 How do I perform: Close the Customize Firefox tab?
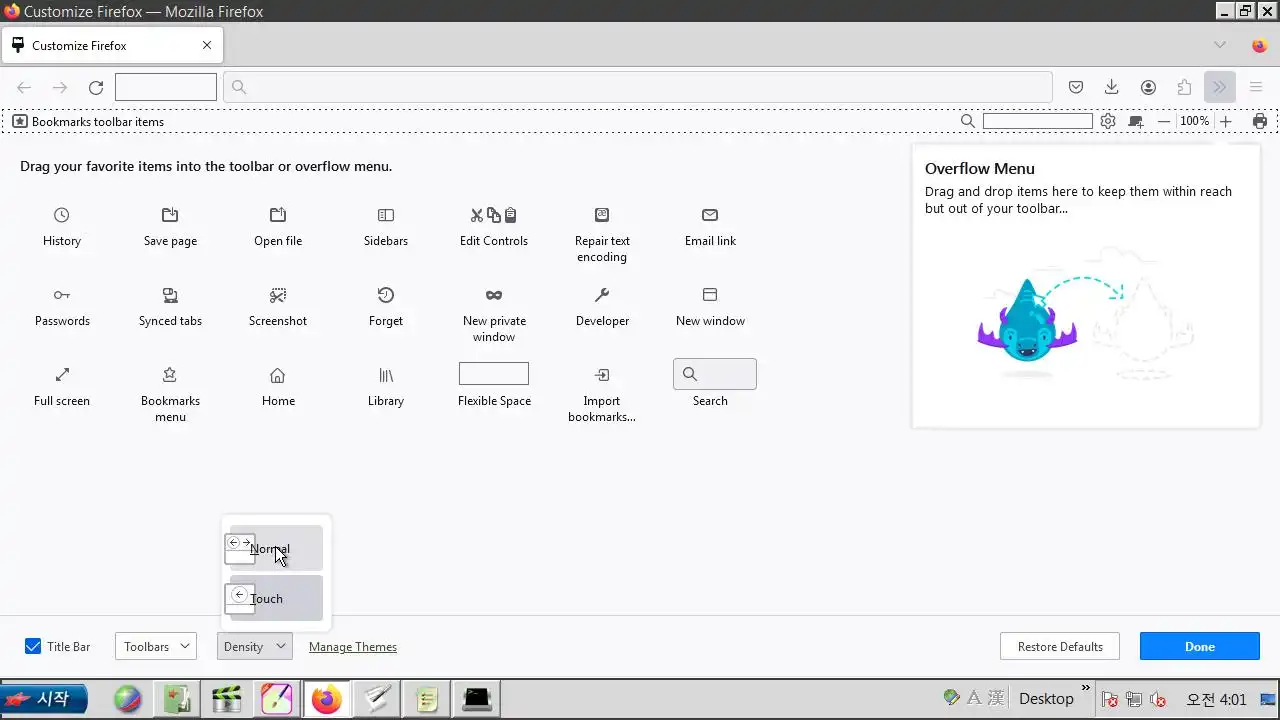point(207,45)
